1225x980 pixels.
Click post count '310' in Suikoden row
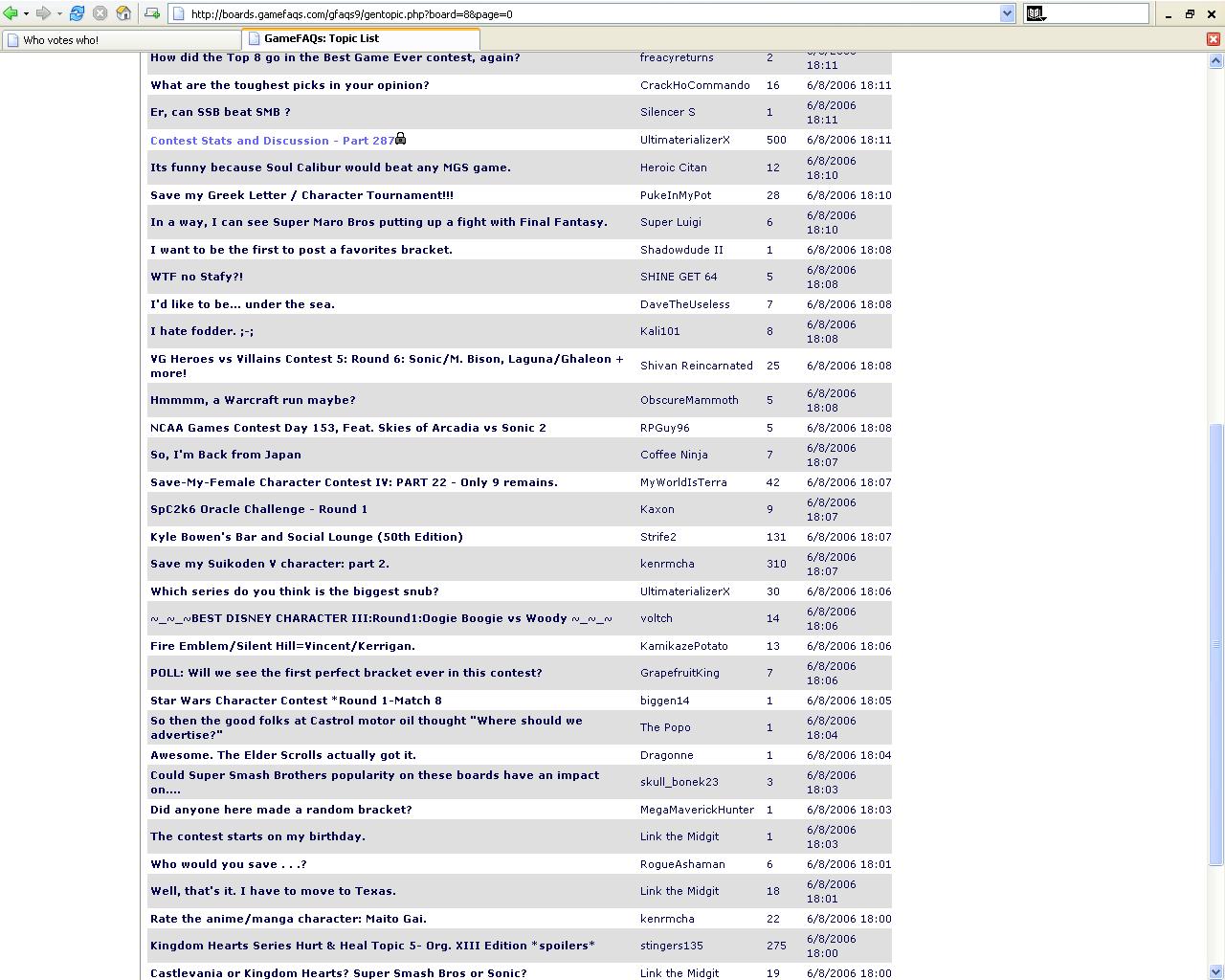(776, 564)
